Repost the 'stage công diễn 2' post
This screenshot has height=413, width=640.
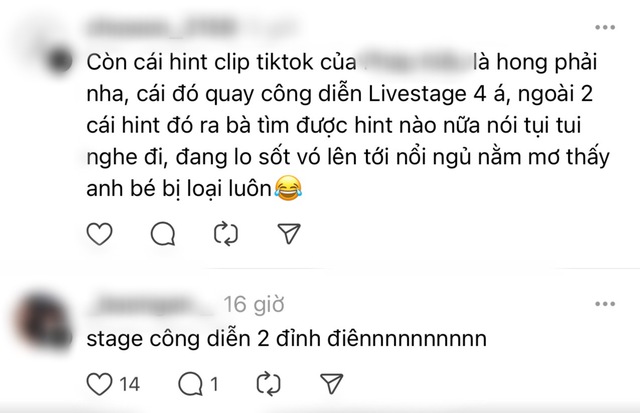click(267, 384)
